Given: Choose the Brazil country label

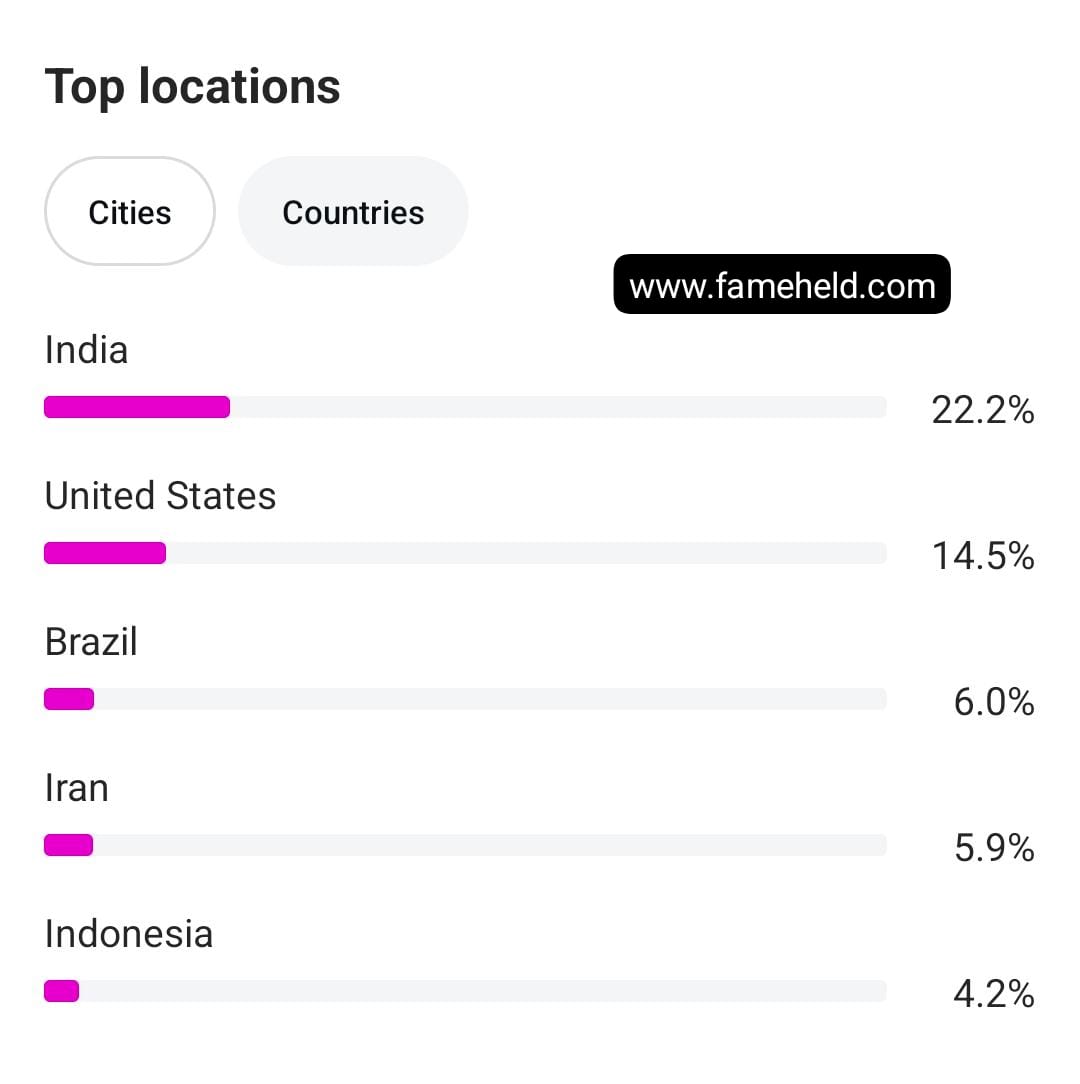Looking at the screenshot, I should click(x=91, y=642).
